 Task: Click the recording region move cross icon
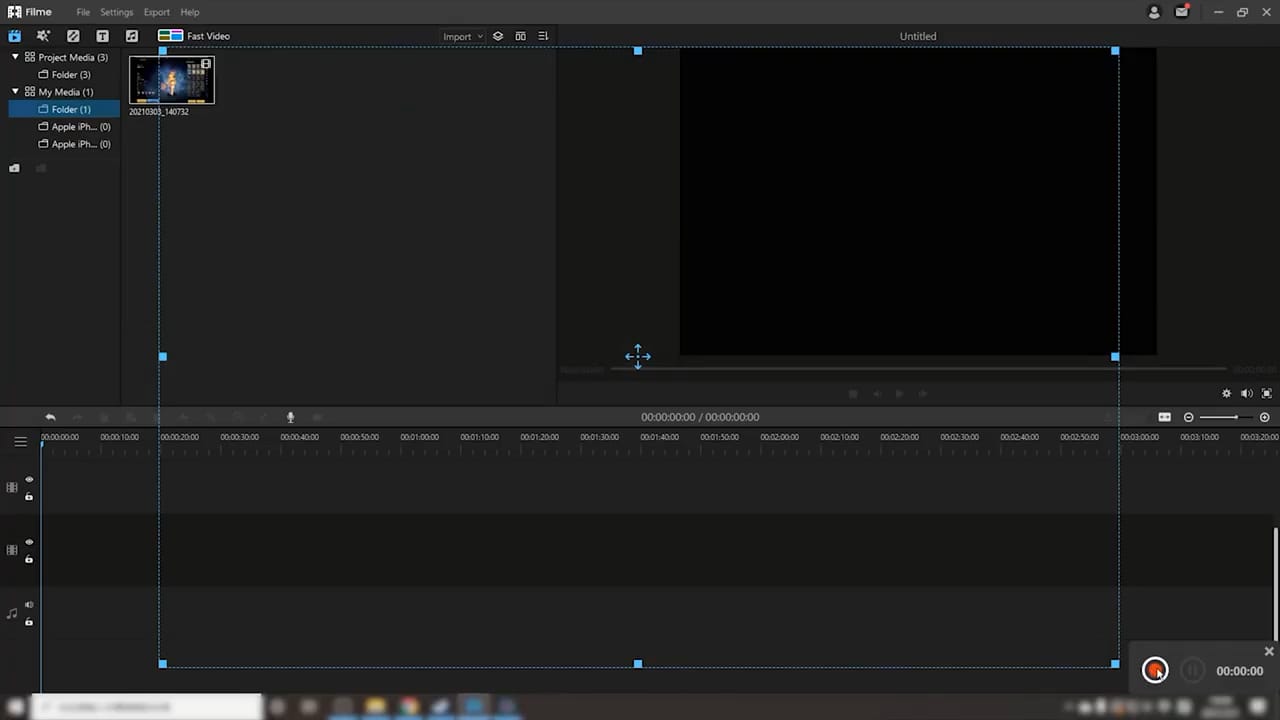click(638, 357)
